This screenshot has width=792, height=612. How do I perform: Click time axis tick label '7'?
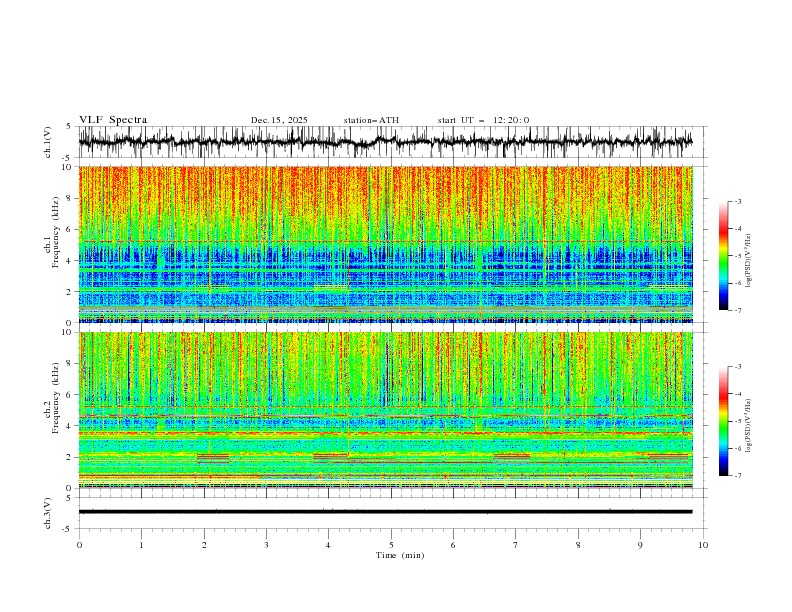tap(516, 545)
